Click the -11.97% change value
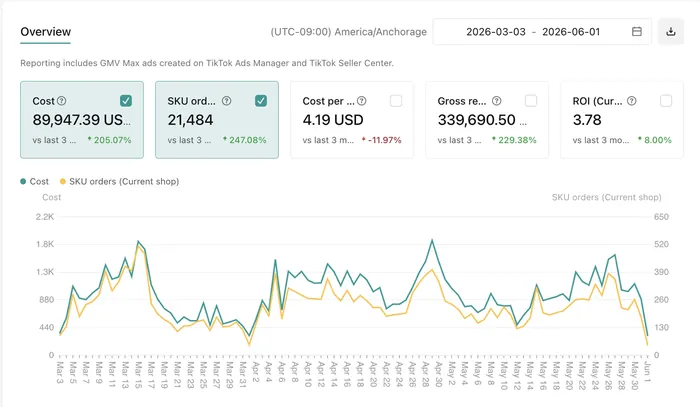The image size is (700, 407). coord(384,140)
